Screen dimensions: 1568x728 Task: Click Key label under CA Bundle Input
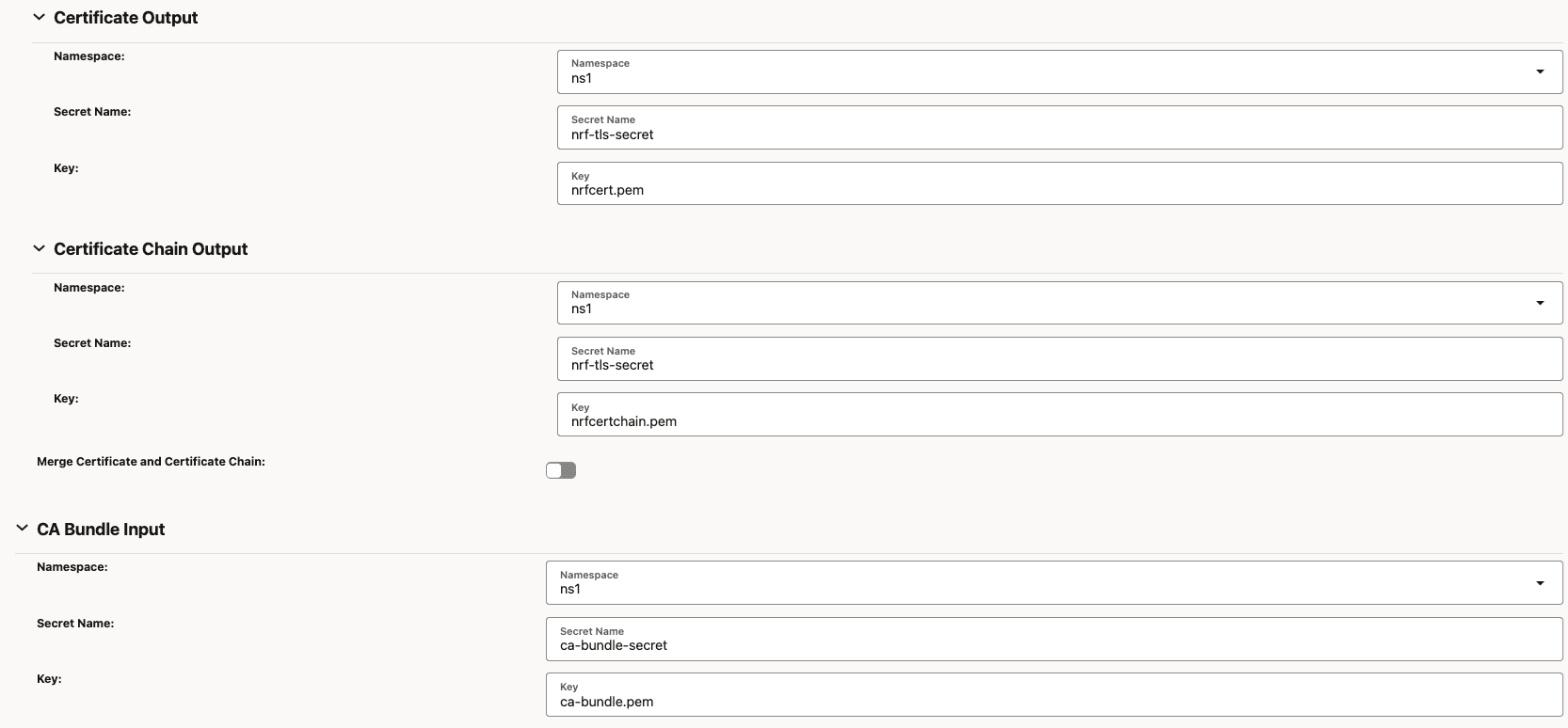click(49, 679)
